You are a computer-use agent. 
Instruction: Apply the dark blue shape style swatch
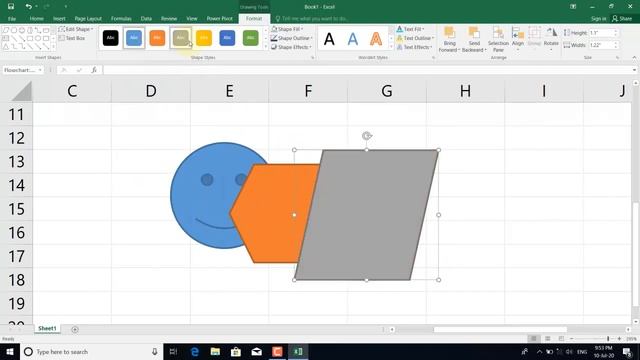point(227,38)
